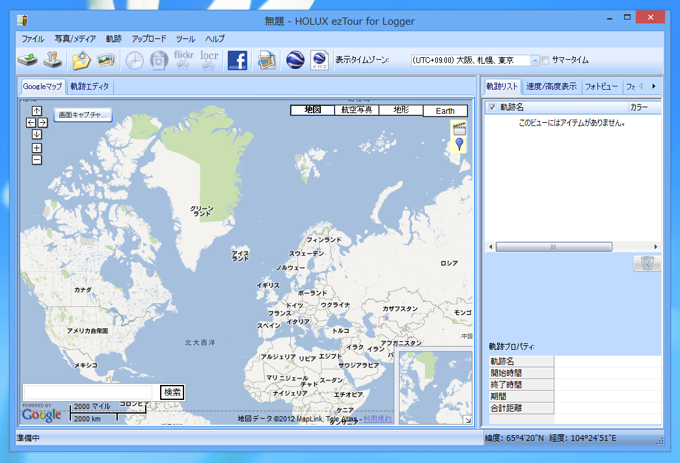680x463 pixels.
Task: Open the ツール menu
Action: click(186, 39)
